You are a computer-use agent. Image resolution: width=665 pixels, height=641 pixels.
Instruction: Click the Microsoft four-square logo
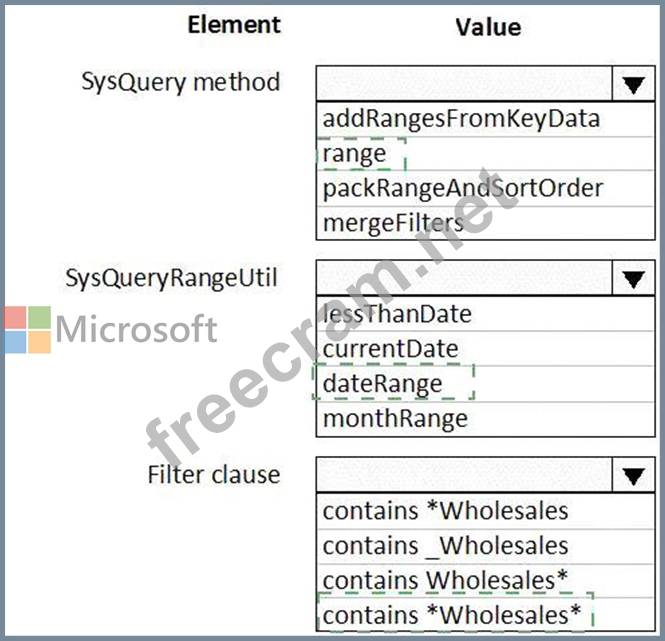[27, 329]
